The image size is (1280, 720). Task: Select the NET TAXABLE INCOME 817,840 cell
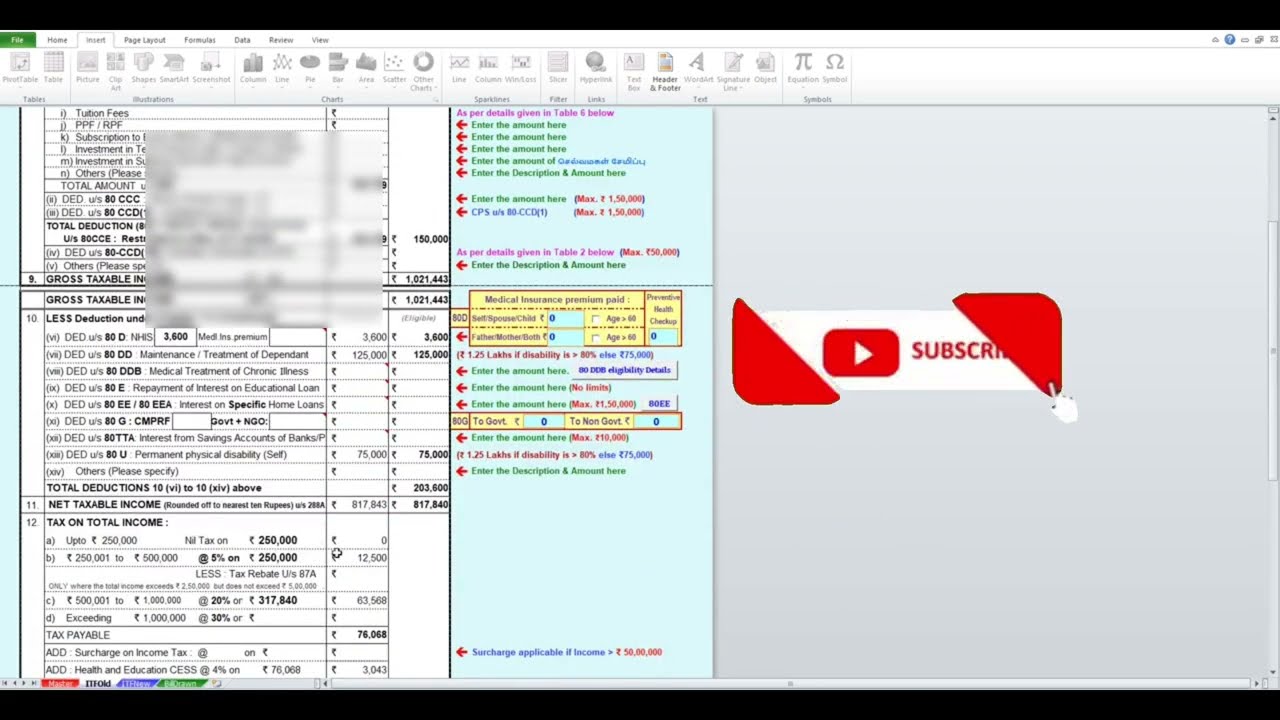pyautogui.click(x=419, y=505)
